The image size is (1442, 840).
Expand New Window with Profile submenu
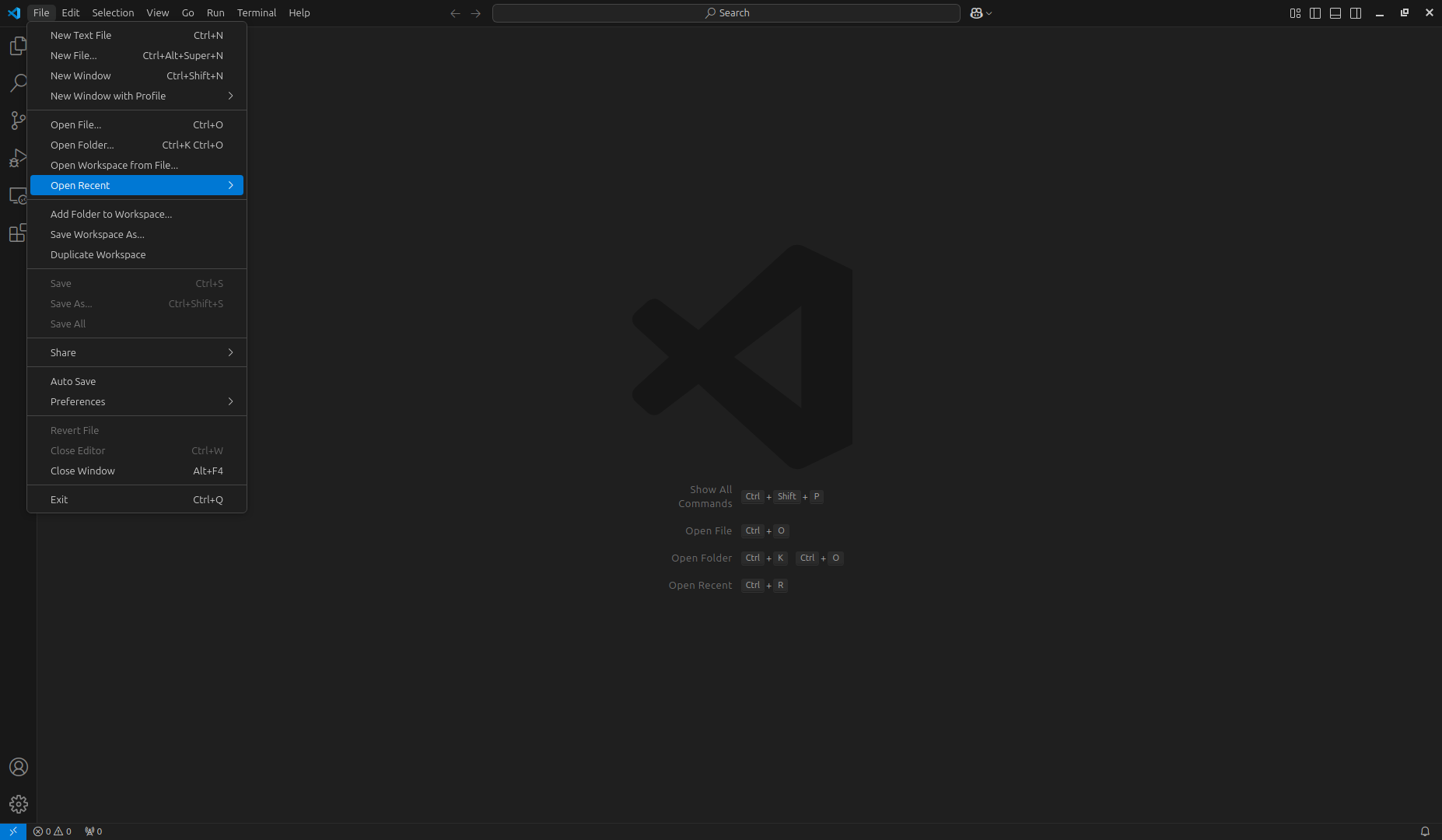coord(137,96)
